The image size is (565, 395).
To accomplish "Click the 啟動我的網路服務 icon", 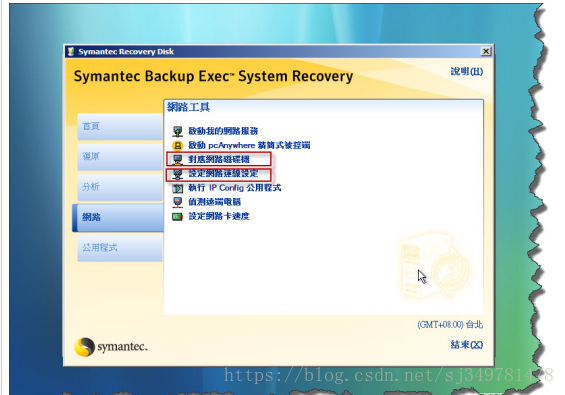I will [177, 131].
